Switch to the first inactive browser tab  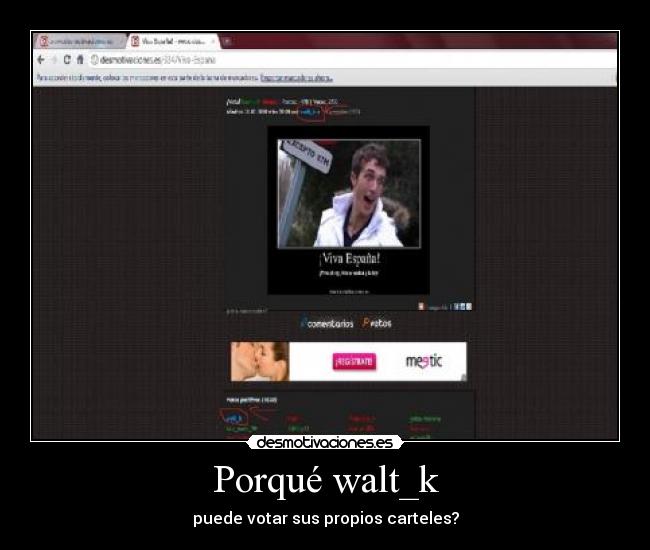pyautogui.click(x=79, y=41)
